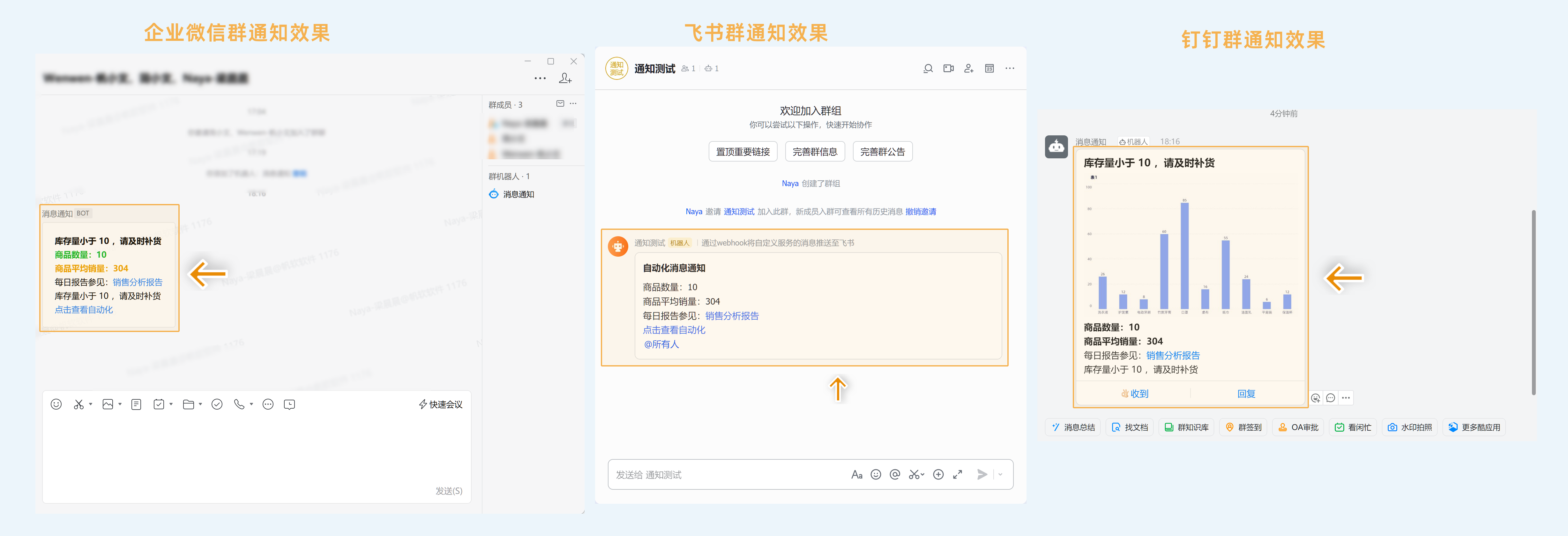
Task: Open the emoji picker in WeCom input toolbar
Action: pyautogui.click(x=56, y=404)
